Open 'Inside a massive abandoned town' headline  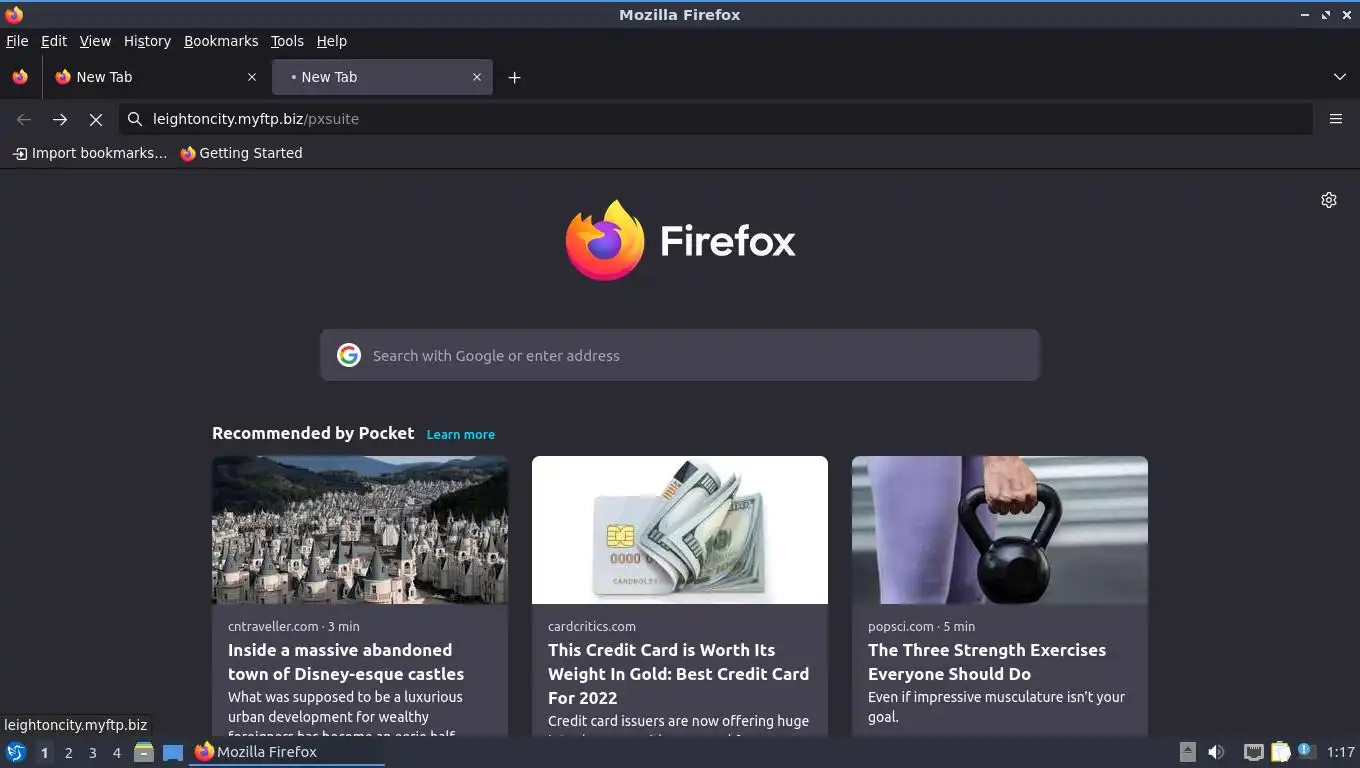click(x=346, y=662)
